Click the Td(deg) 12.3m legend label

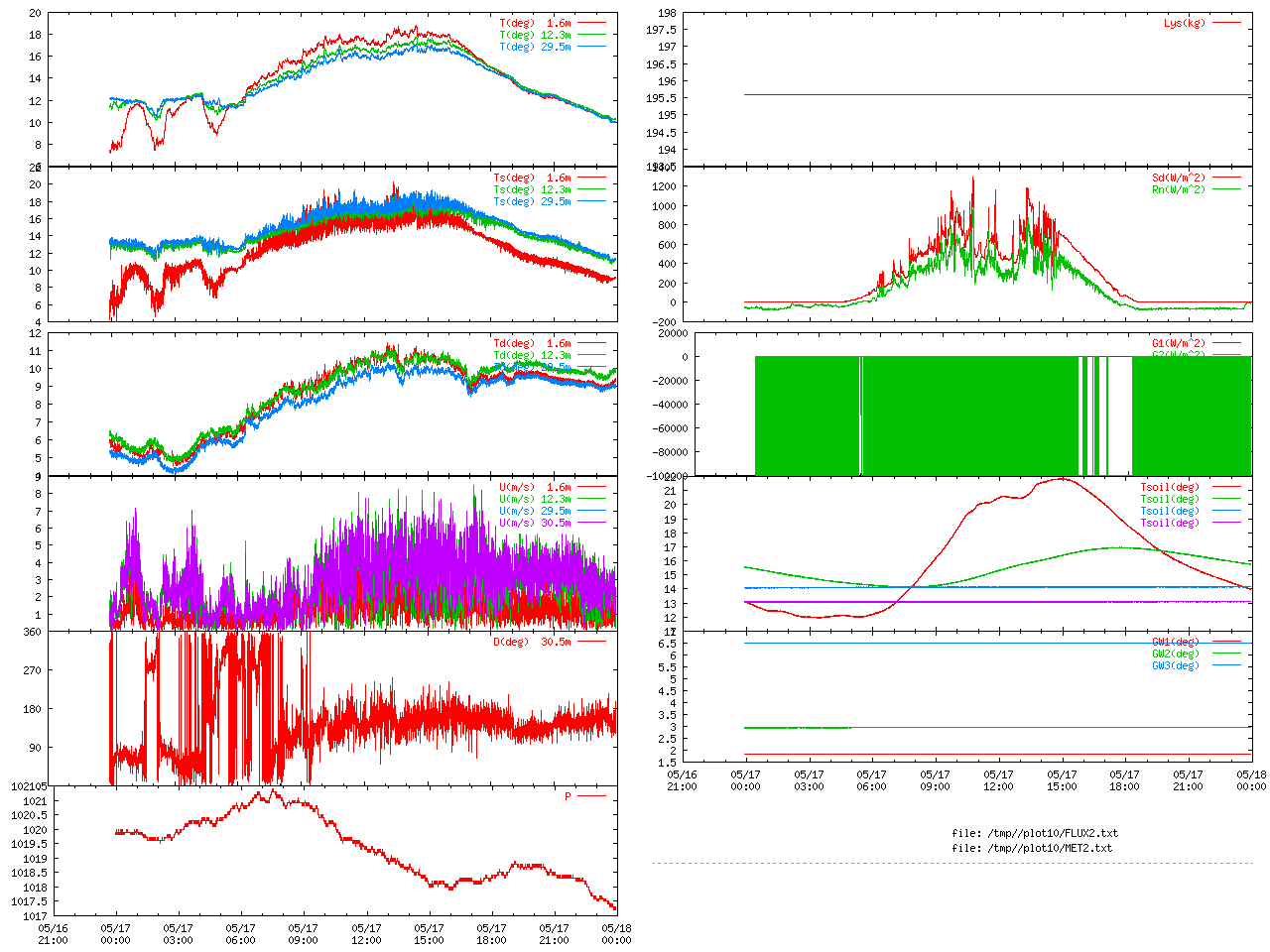pyautogui.click(x=532, y=355)
